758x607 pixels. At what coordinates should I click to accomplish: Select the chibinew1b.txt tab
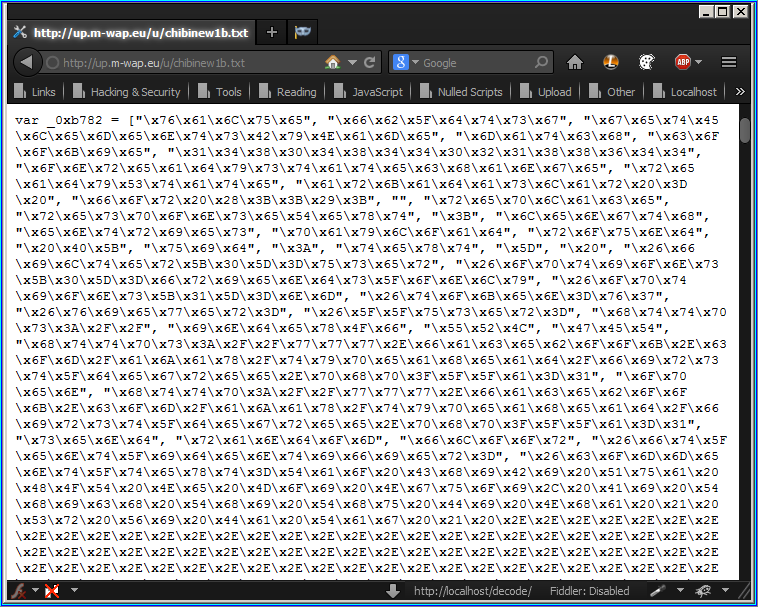[131, 32]
